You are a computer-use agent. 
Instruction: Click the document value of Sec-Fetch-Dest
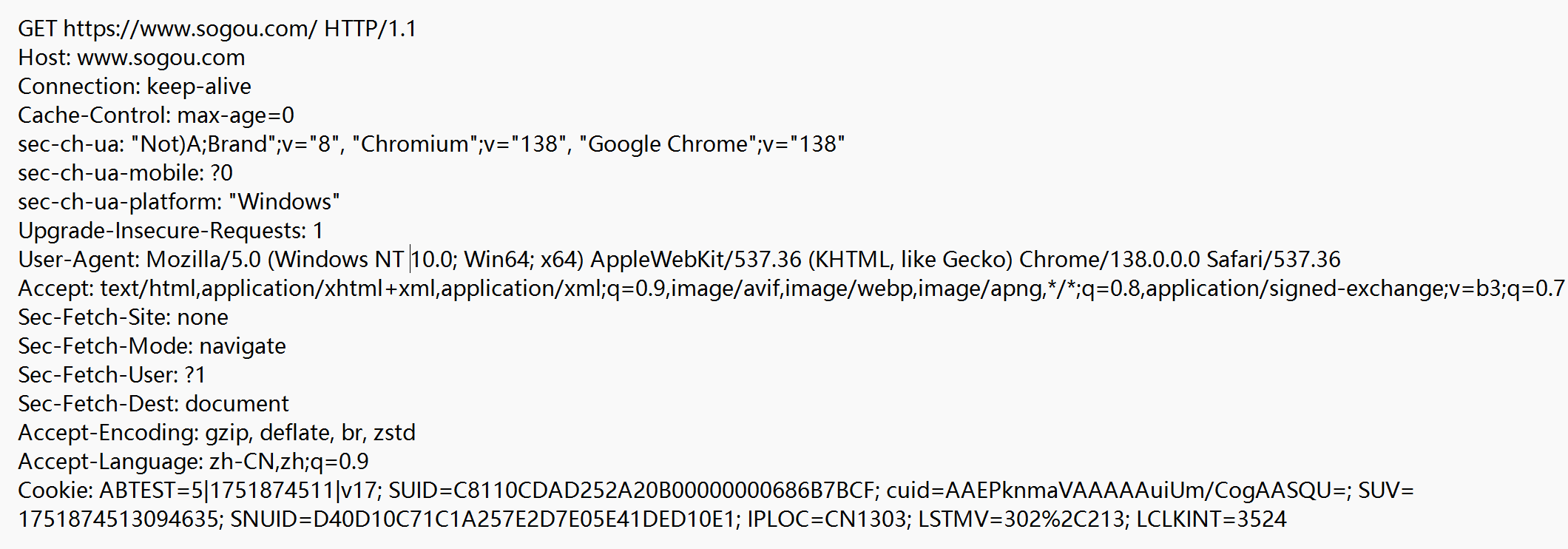coord(237,404)
